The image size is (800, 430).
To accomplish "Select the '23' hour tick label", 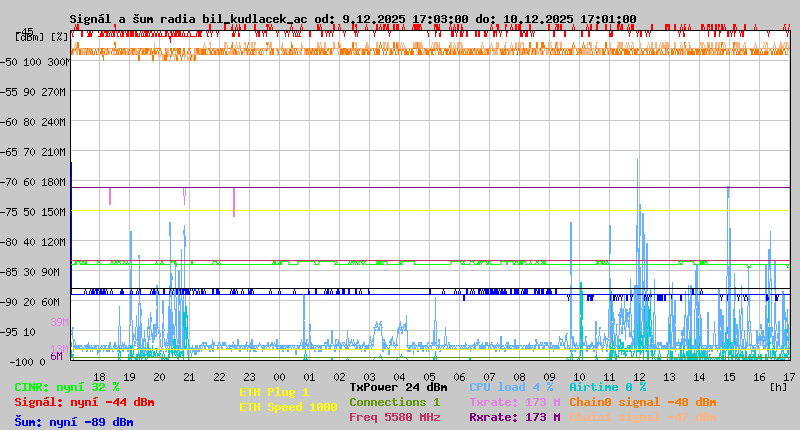I will pyautogui.click(x=249, y=377).
